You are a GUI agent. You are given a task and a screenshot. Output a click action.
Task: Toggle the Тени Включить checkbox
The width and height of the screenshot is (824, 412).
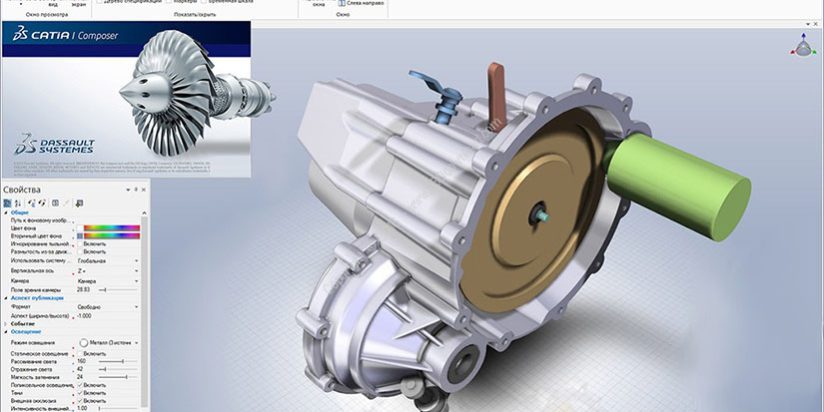pyautogui.click(x=79, y=393)
